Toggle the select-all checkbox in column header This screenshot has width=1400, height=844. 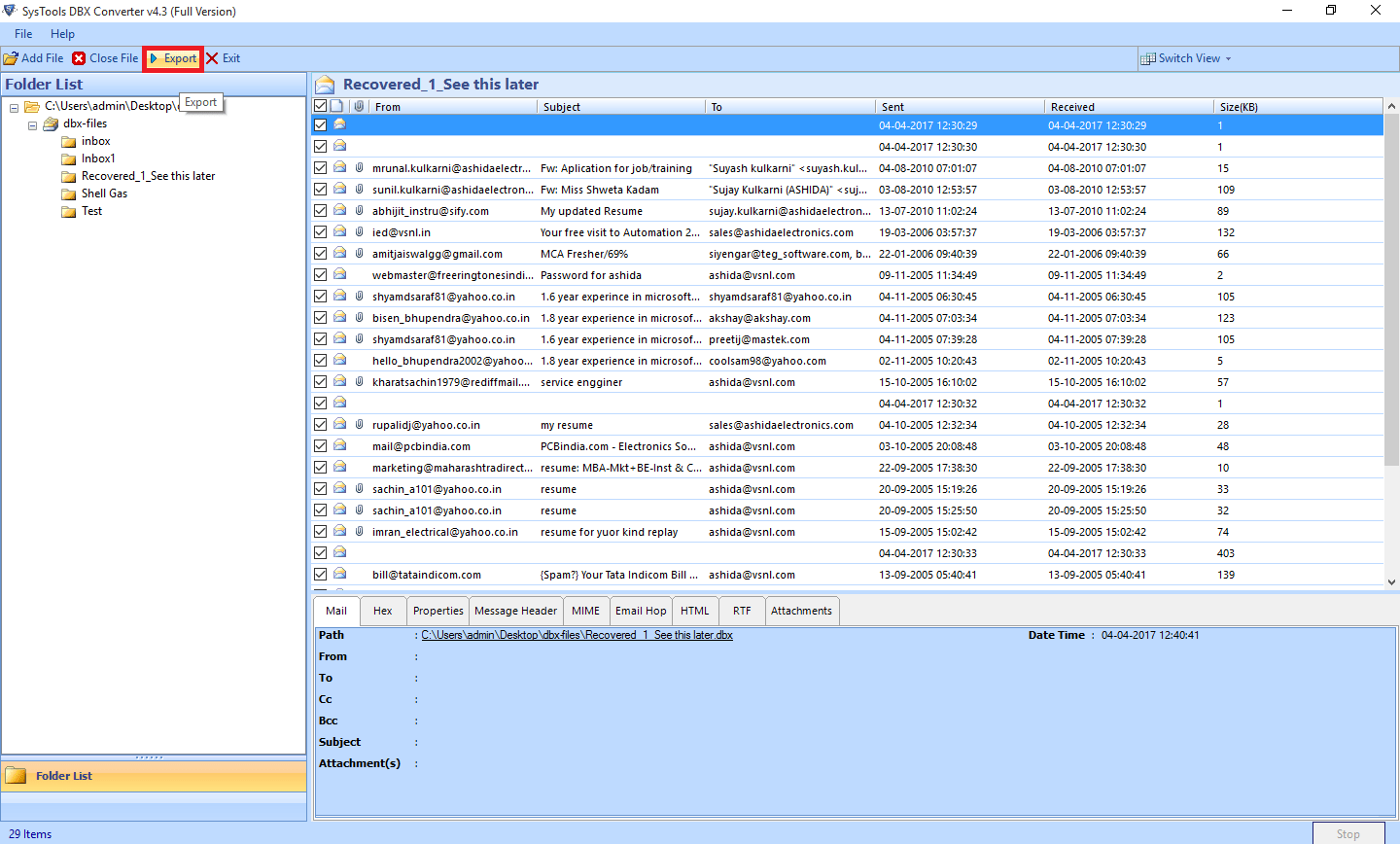[319, 104]
